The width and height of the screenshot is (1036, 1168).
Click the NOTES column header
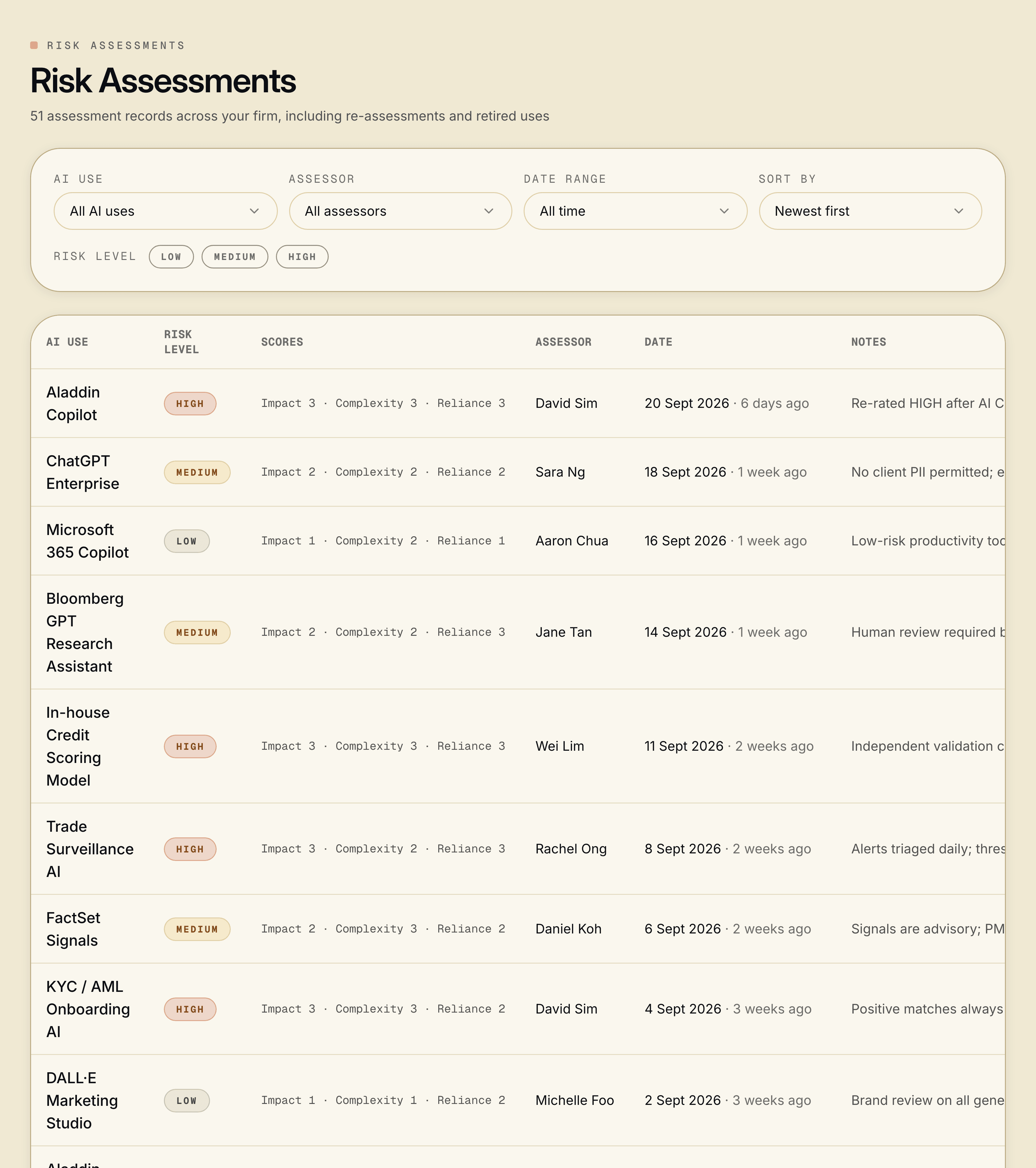click(869, 342)
